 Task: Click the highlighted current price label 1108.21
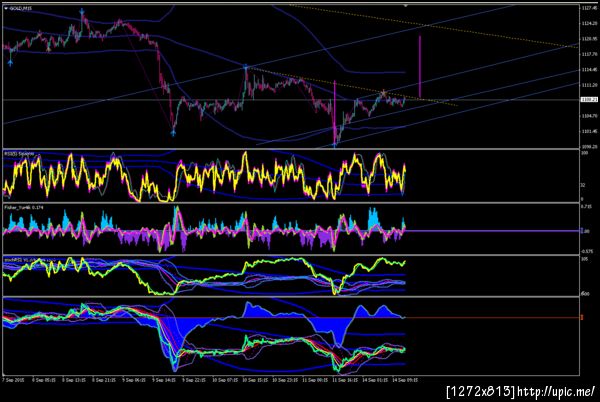pos(589,99)
